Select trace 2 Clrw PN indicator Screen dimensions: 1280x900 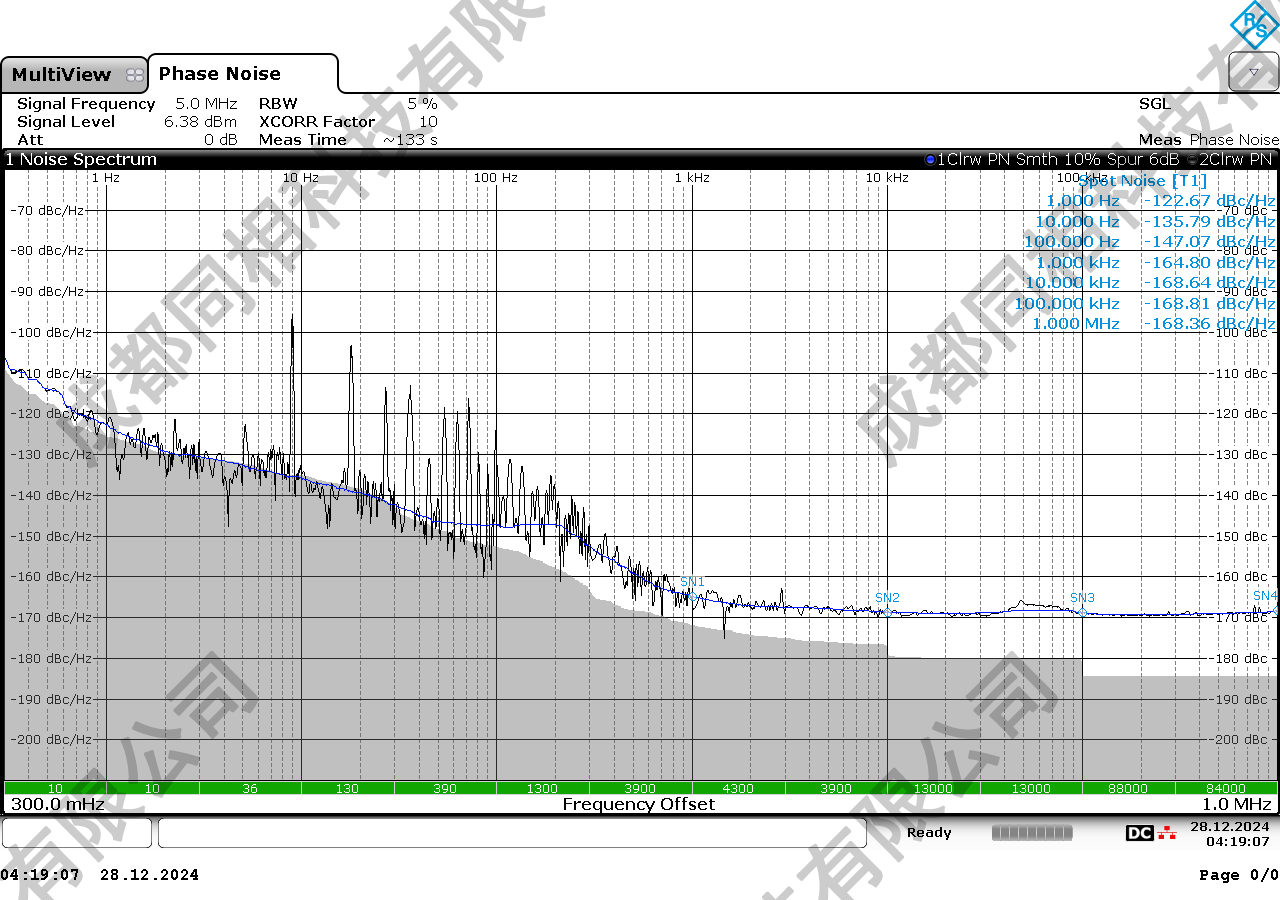(1236, 159)
